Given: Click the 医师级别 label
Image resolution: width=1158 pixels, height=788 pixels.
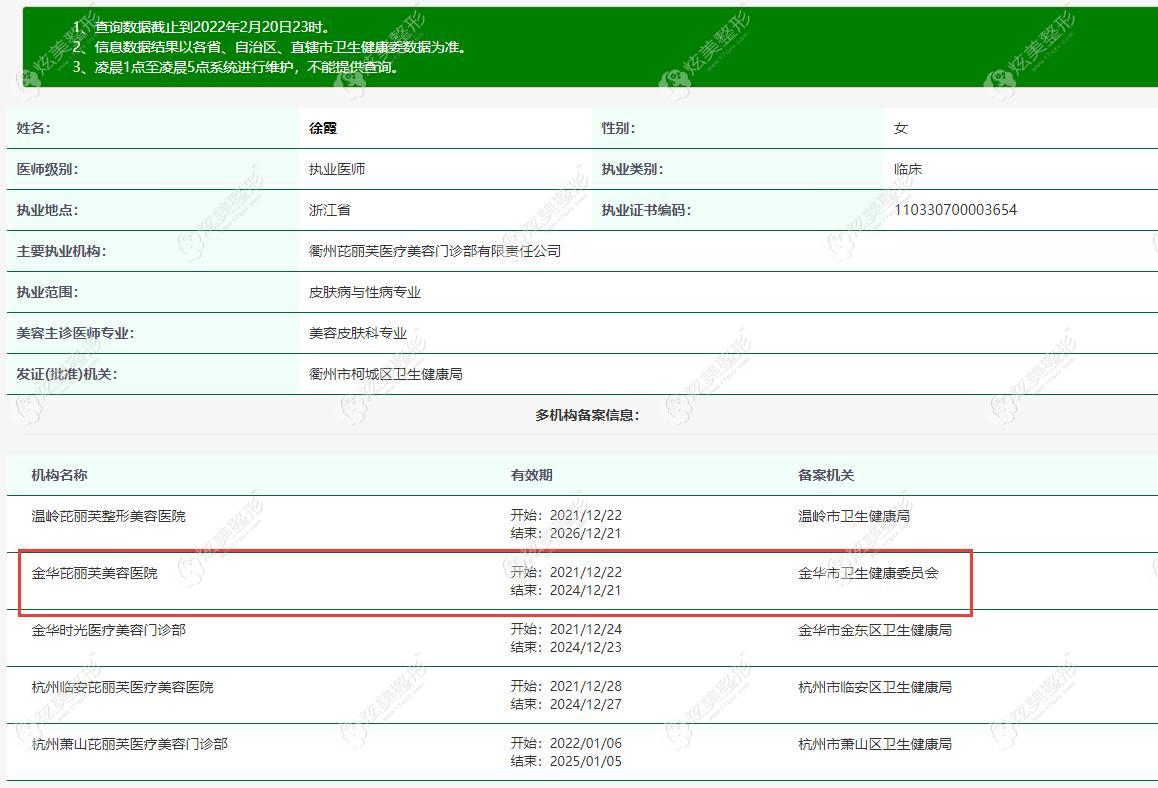Looking at the screenshot, I should click(x=47, y=169).
